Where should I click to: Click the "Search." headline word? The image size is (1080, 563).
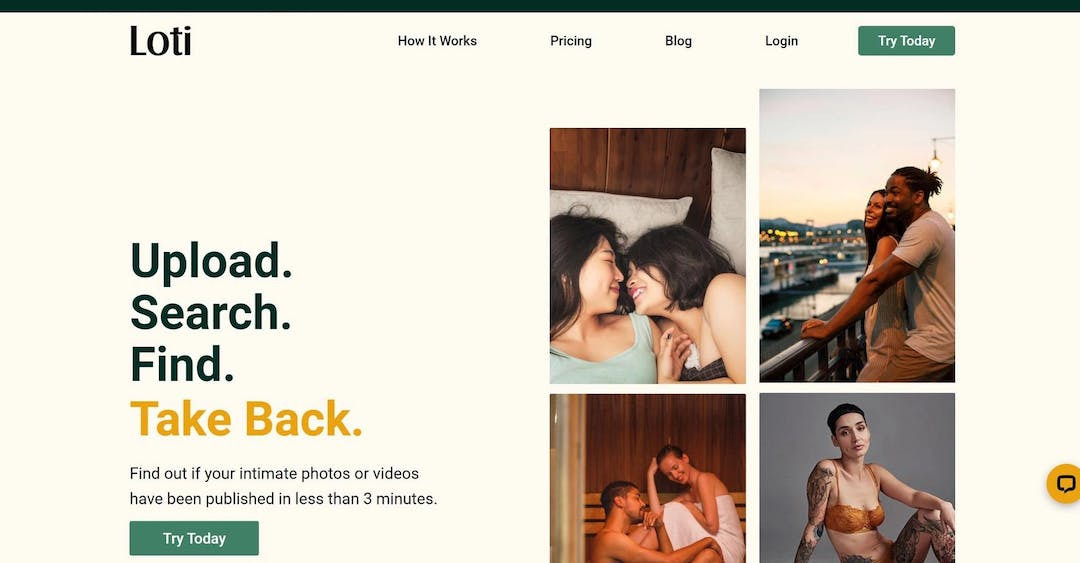pyautogui.click(x=211, y=312)
